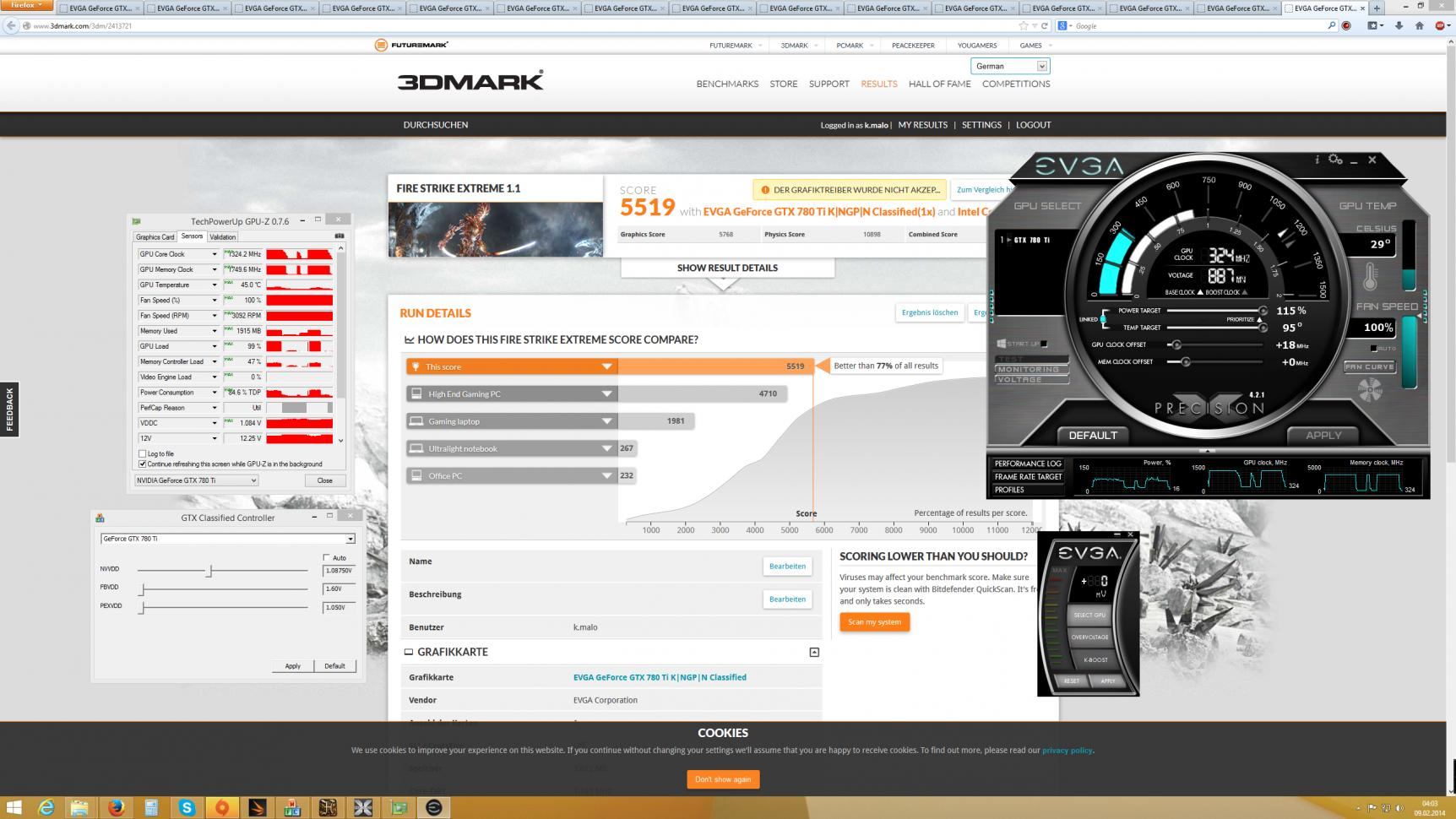Viewport: 1456px width, 819px height.
Task: Click Default button in EVGA Precision
Action: tap(1093, 436)
